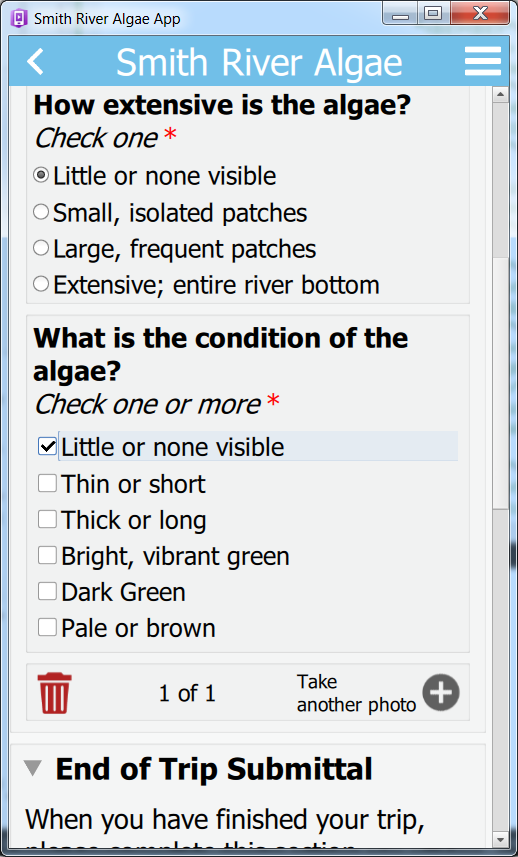518x857 pixels.
Task: Collapse End of Trip Submittal section
Action: pos(33,768)
